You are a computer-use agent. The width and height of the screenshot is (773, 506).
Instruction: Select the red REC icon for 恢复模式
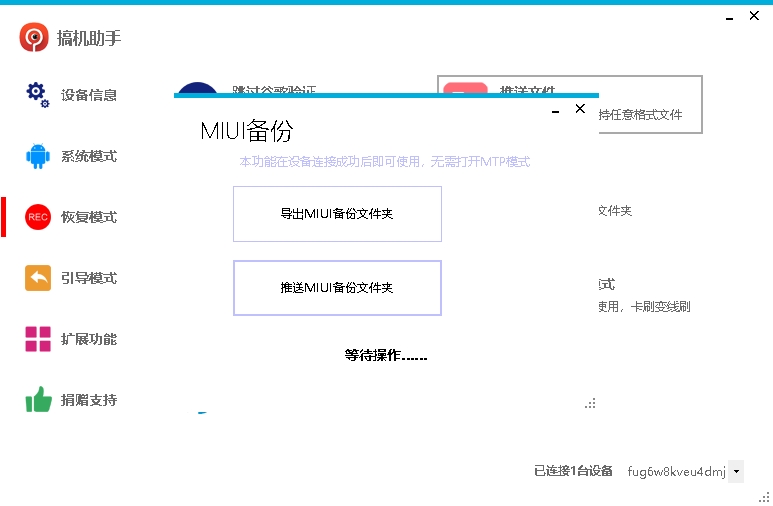(38, 217)
